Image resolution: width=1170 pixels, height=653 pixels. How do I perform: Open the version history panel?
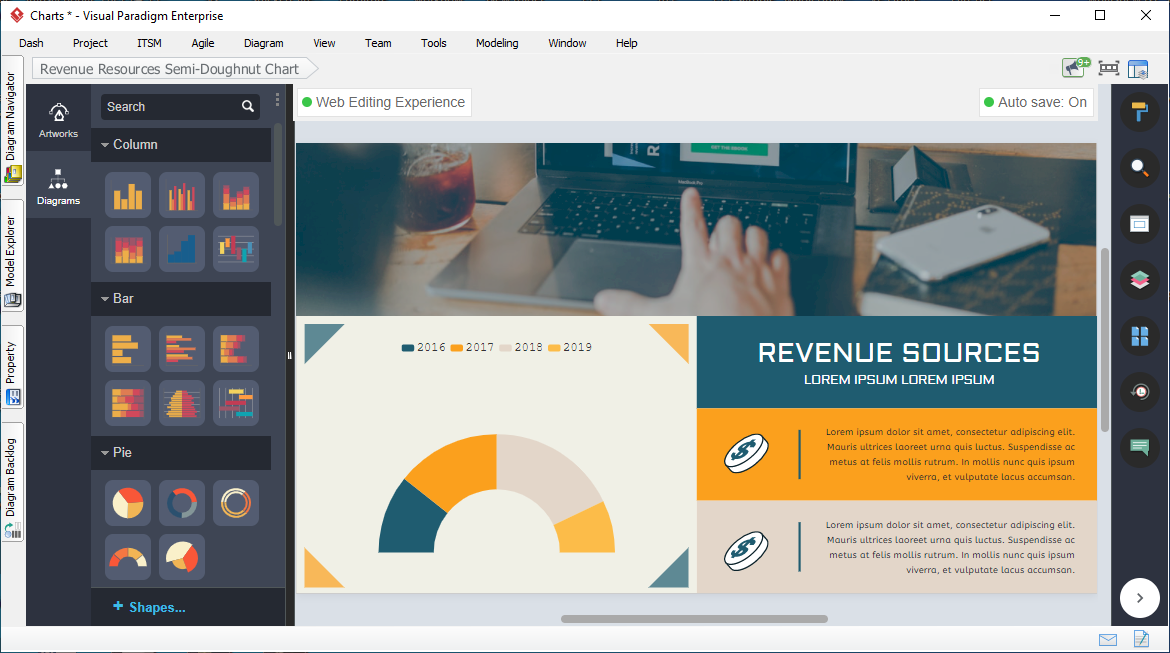(1139, 392)
